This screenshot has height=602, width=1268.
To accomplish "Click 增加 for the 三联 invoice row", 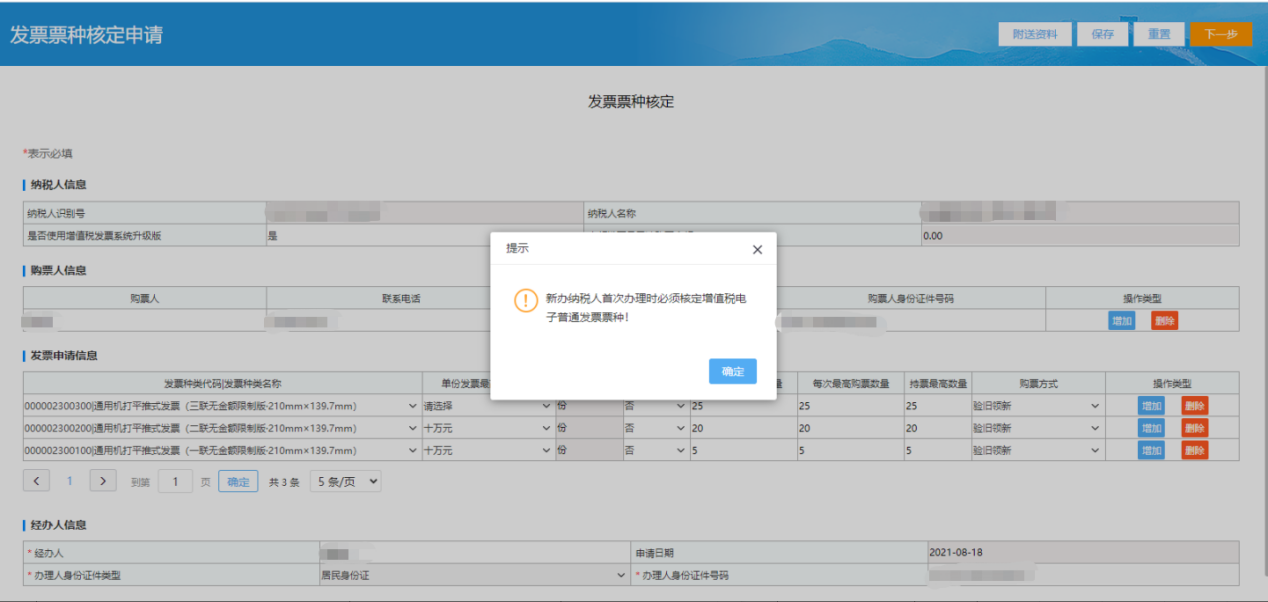I will (1151, 406).
